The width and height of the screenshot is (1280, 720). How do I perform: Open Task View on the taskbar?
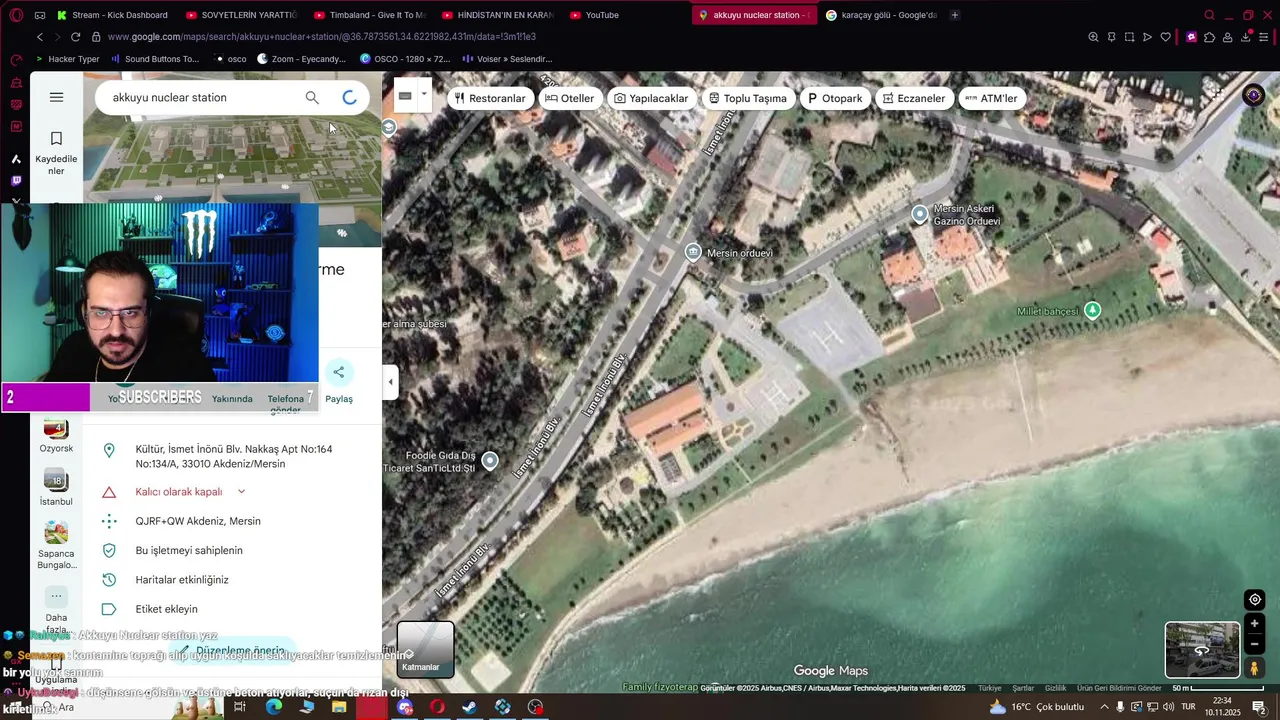tap(240, 707)
